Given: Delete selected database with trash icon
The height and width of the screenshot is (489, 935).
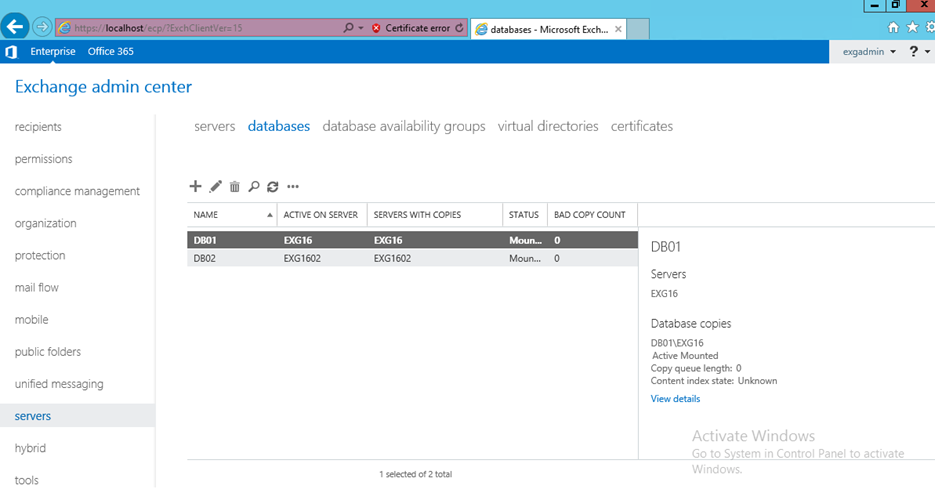Looking at the screenshot, I should tap(234, 187).
